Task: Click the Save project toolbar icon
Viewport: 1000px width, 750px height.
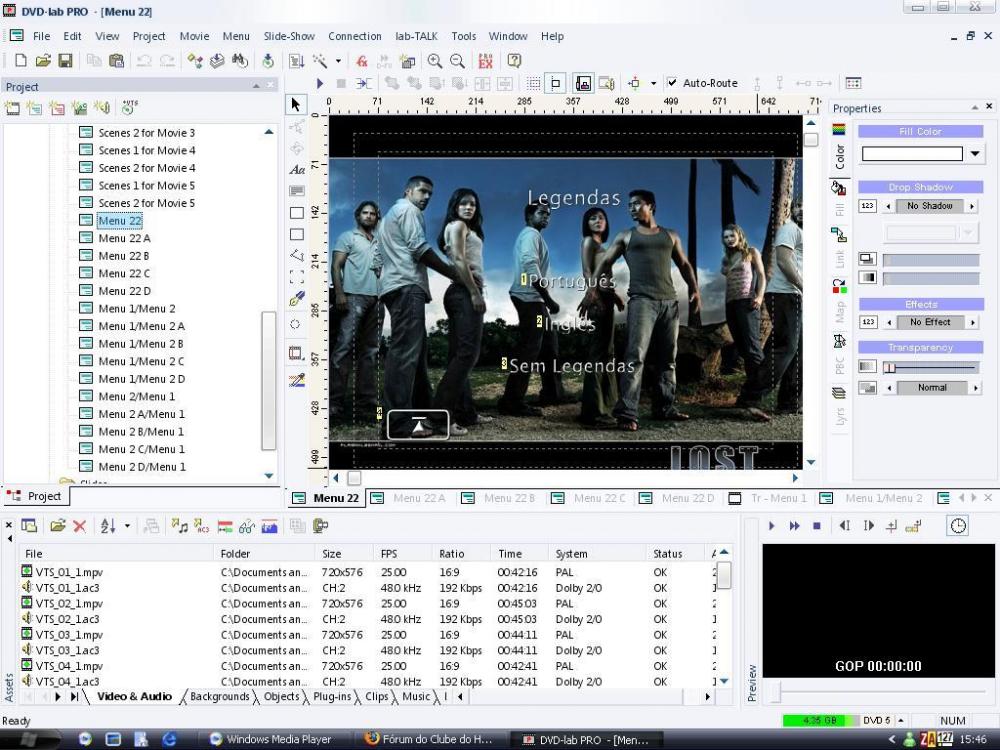Action: point(65,61)
